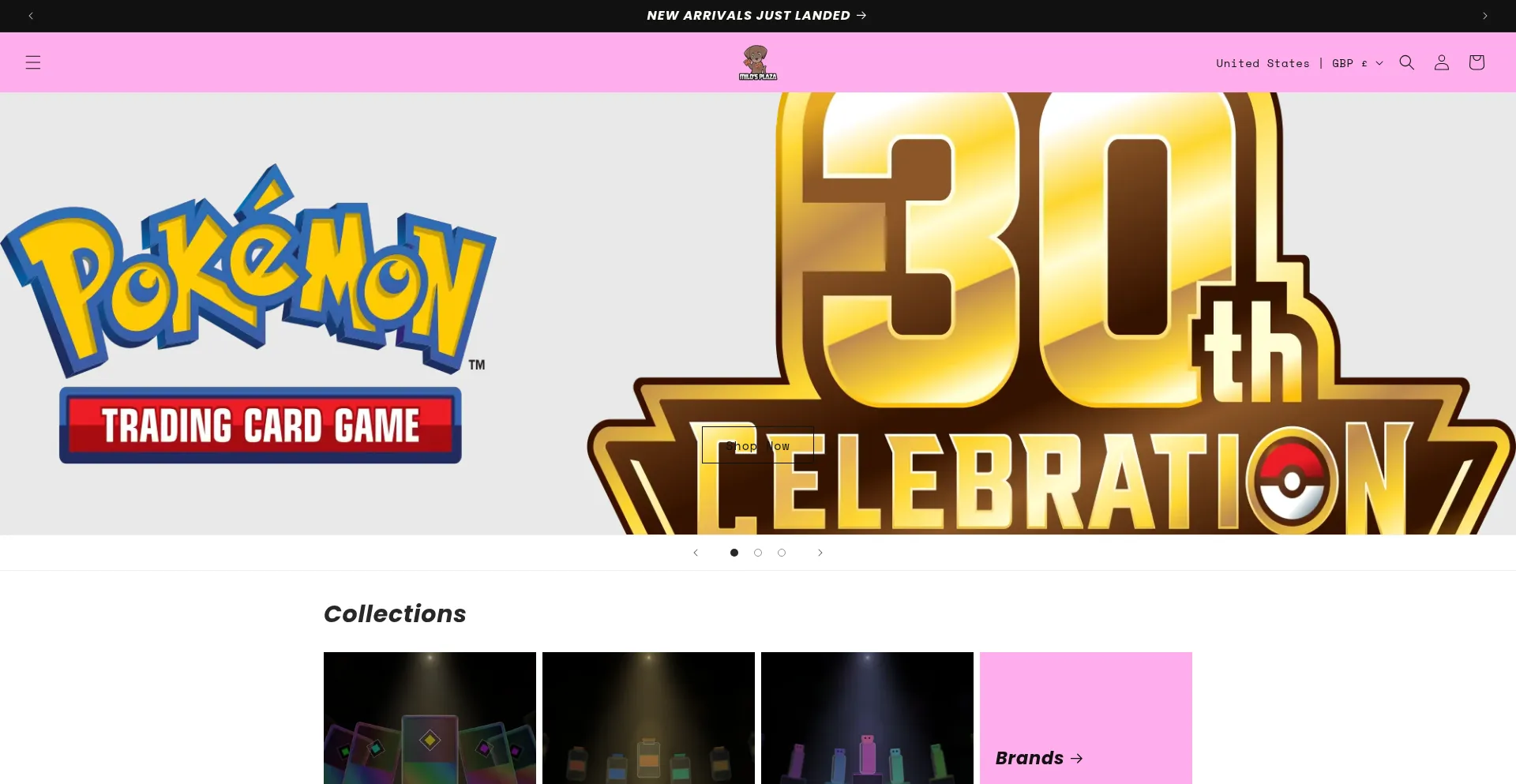Open the golden bottles collection thumbnail

coord(648,718)
